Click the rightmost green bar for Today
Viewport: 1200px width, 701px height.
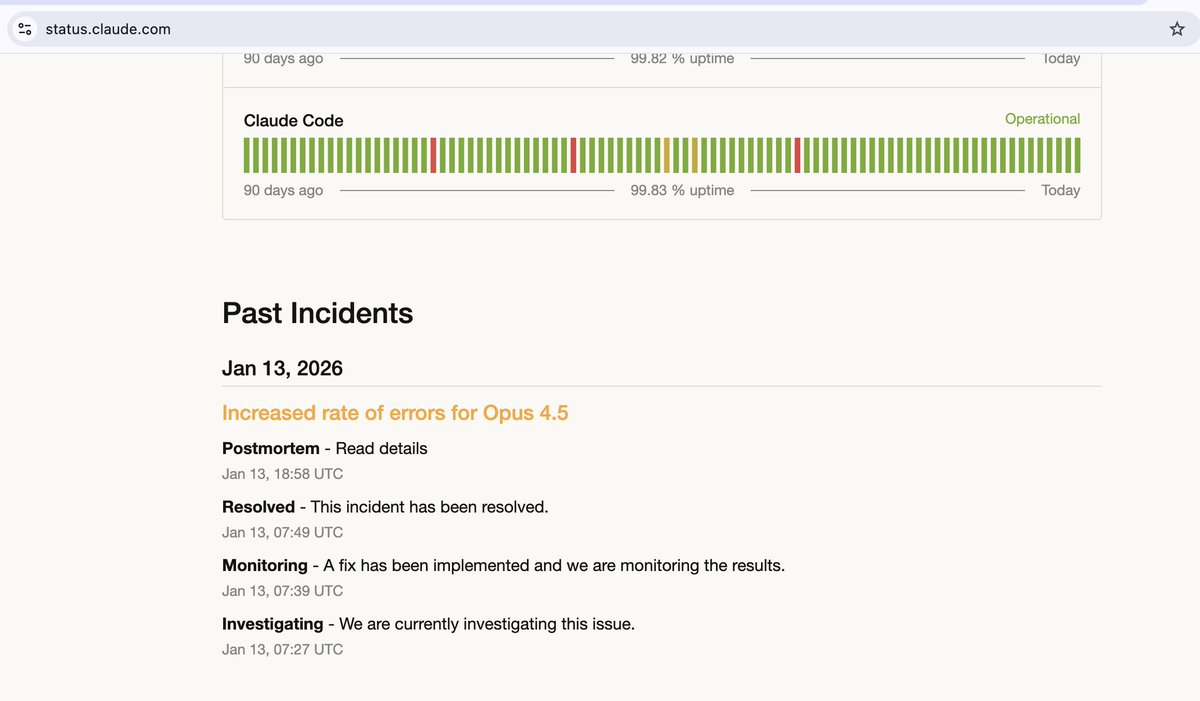1077,155
